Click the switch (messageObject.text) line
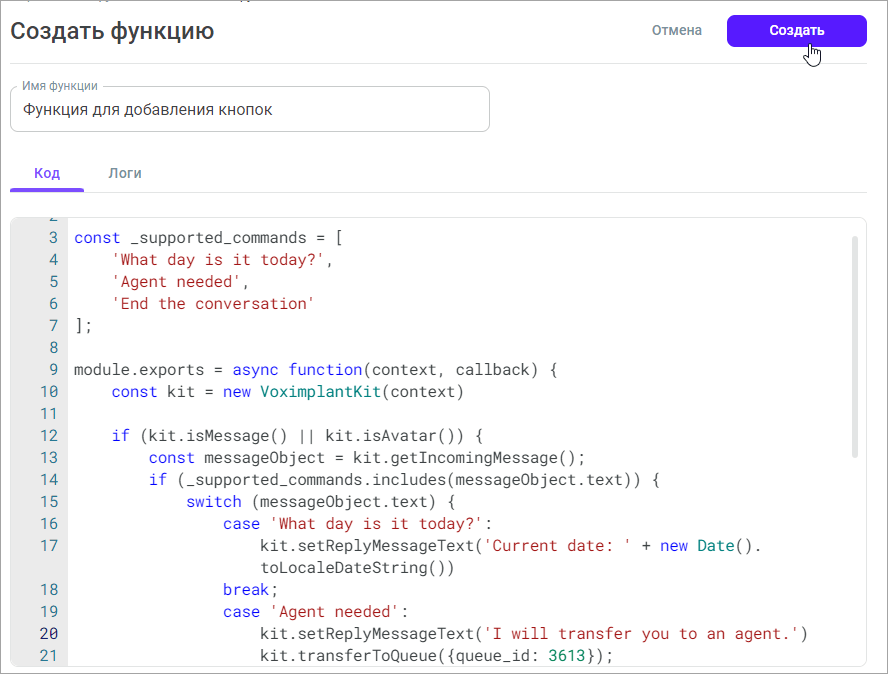The width and height of the screenshot is (888, 674). click(x=321, y=502)
